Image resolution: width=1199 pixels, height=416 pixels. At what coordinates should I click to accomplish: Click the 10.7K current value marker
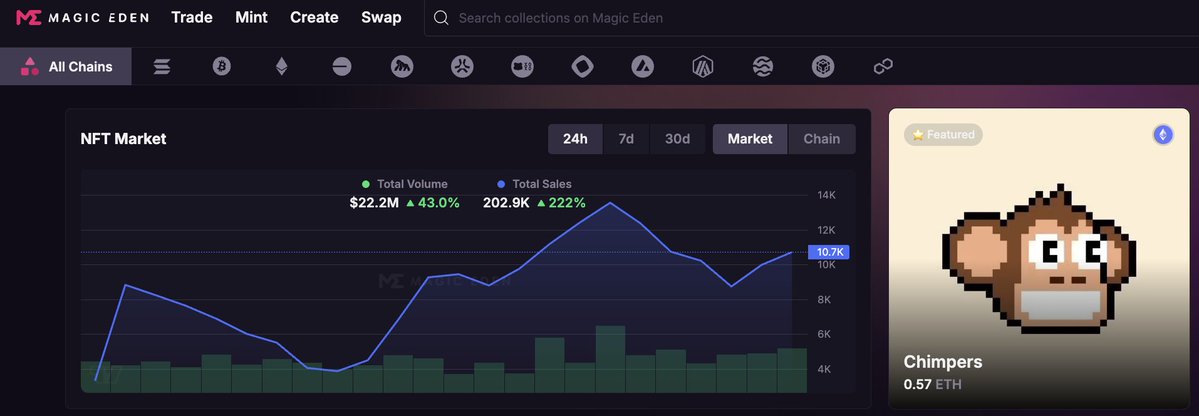829,252
